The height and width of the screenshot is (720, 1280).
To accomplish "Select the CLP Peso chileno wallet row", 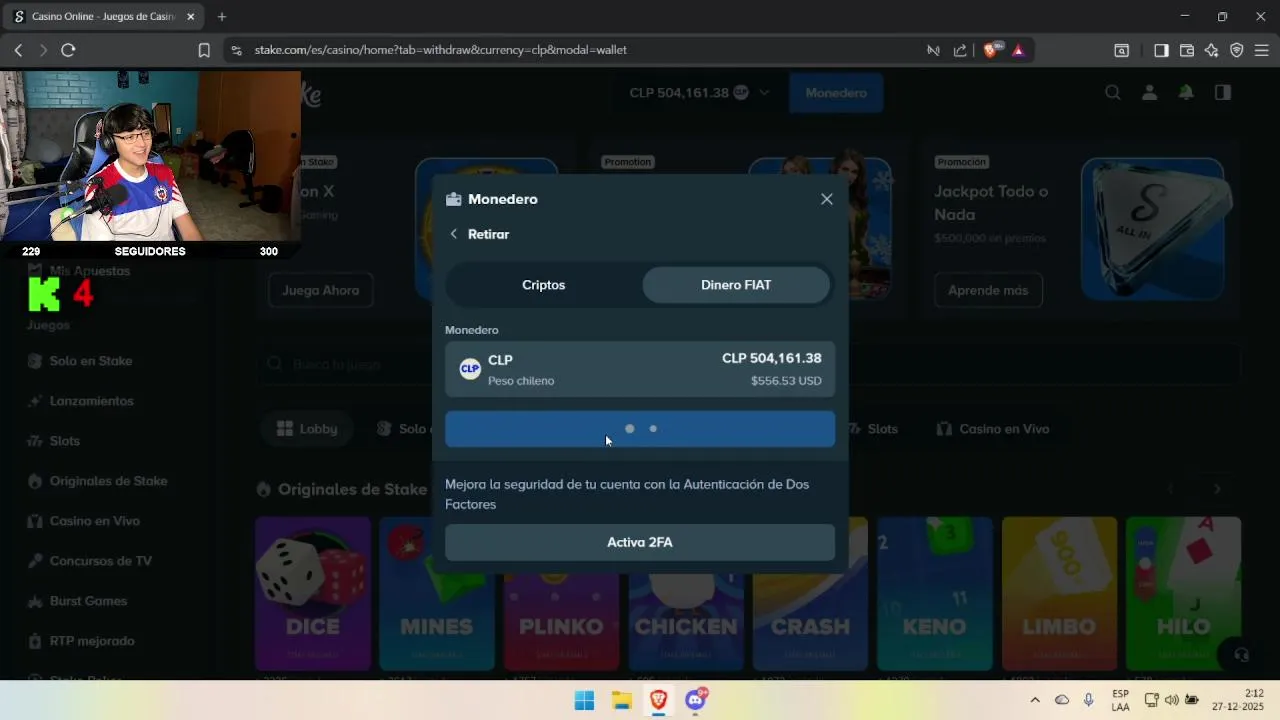I will (640, 369).
